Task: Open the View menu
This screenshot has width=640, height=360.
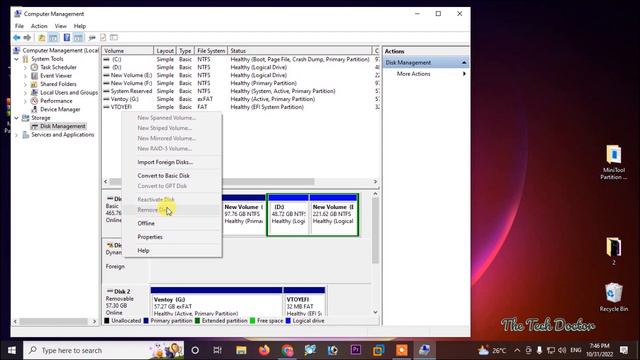Action: [x=60, y=26]
